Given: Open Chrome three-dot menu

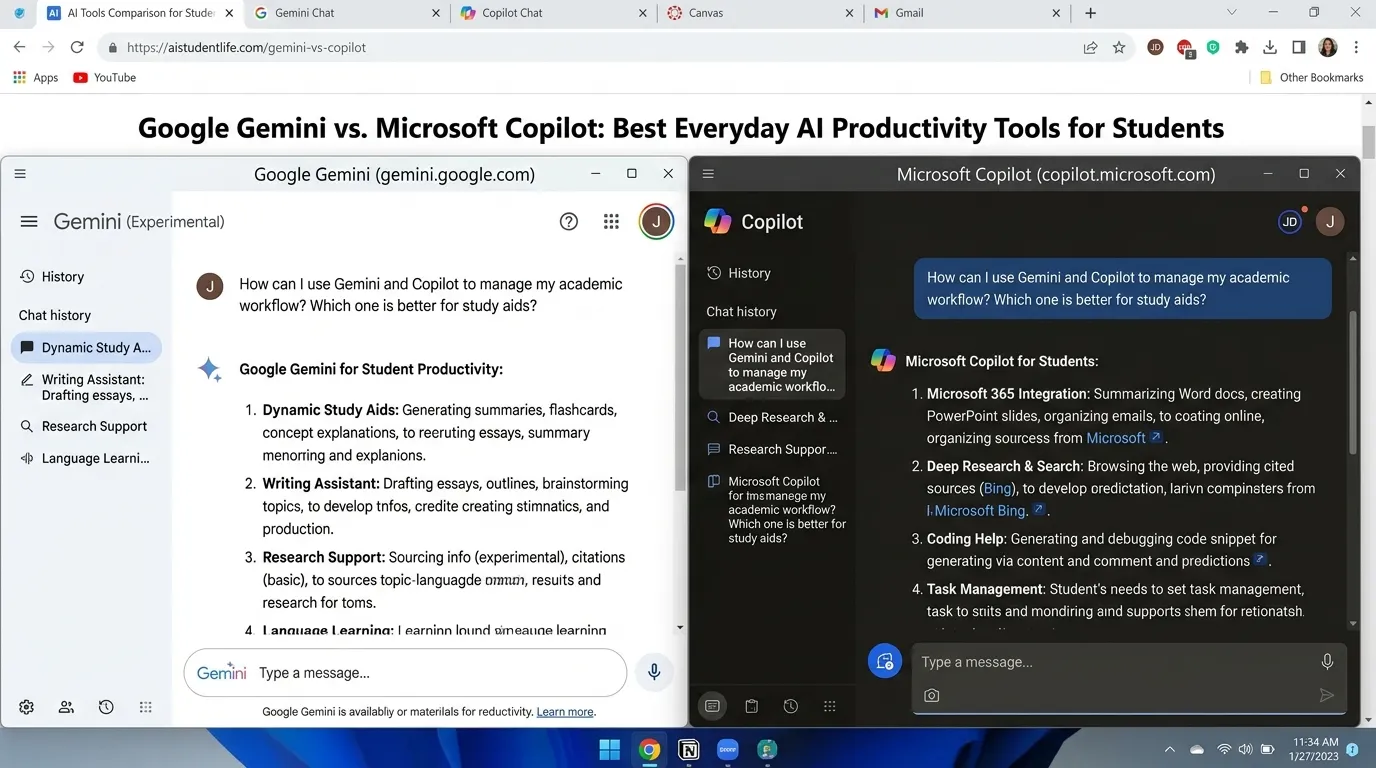Looking at the screenshot, I should [x=1356, y=47].
